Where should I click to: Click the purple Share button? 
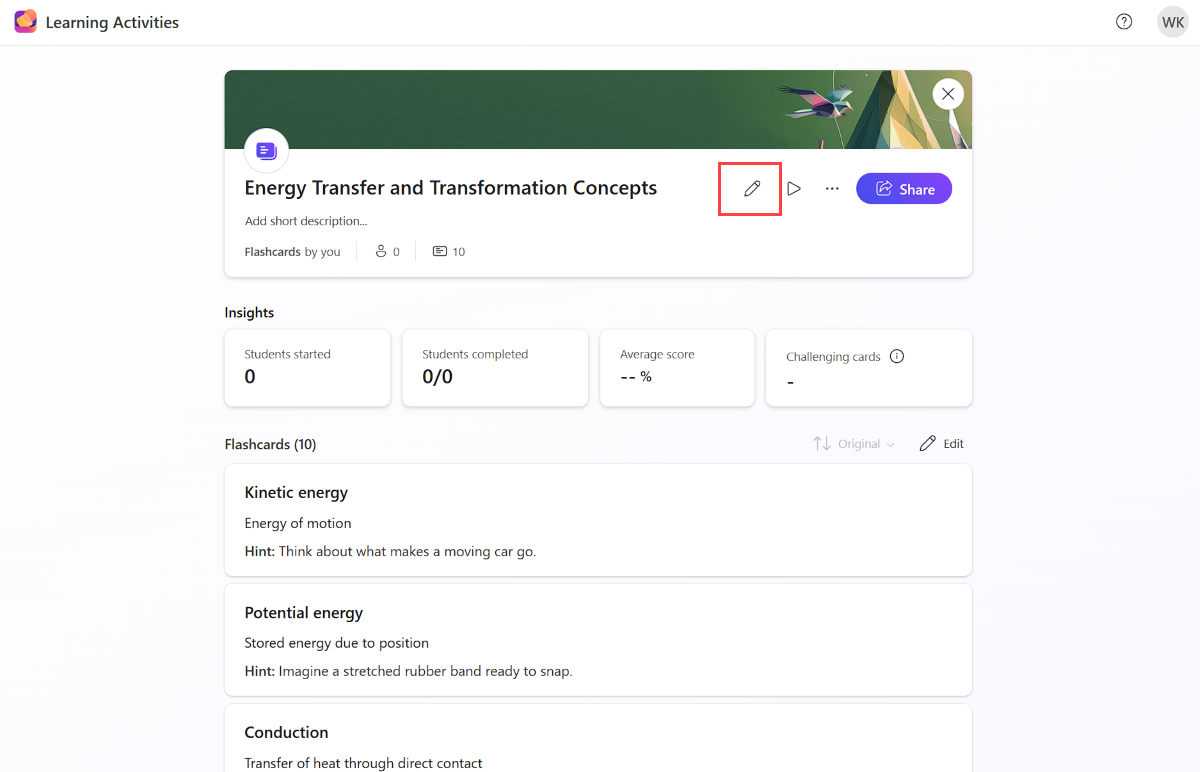click(904, 189)
